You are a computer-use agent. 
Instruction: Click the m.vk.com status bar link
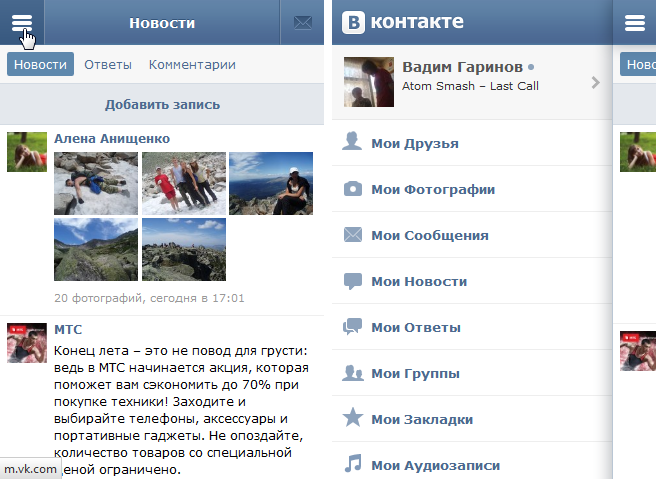click(x=31, y=469)
